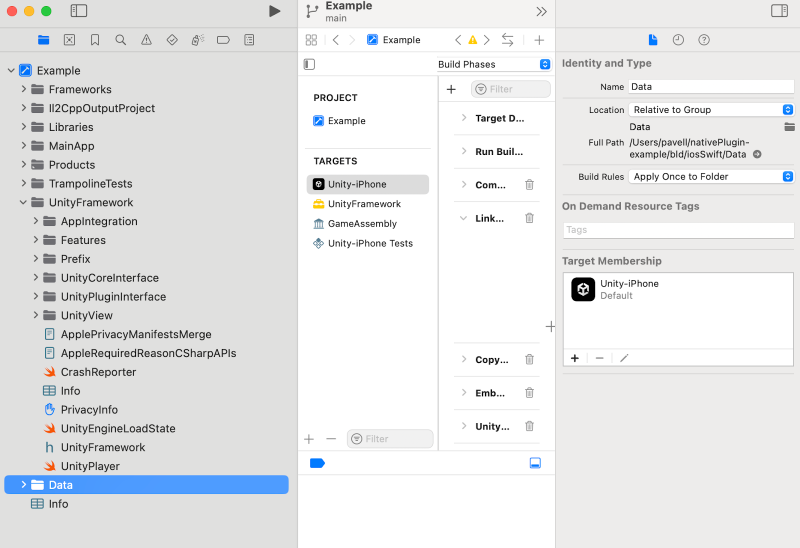Image resolution: width=800 pixels, height=548 pixels.
Task: Open the related items grid menu
Action: [x=311, y=40]
